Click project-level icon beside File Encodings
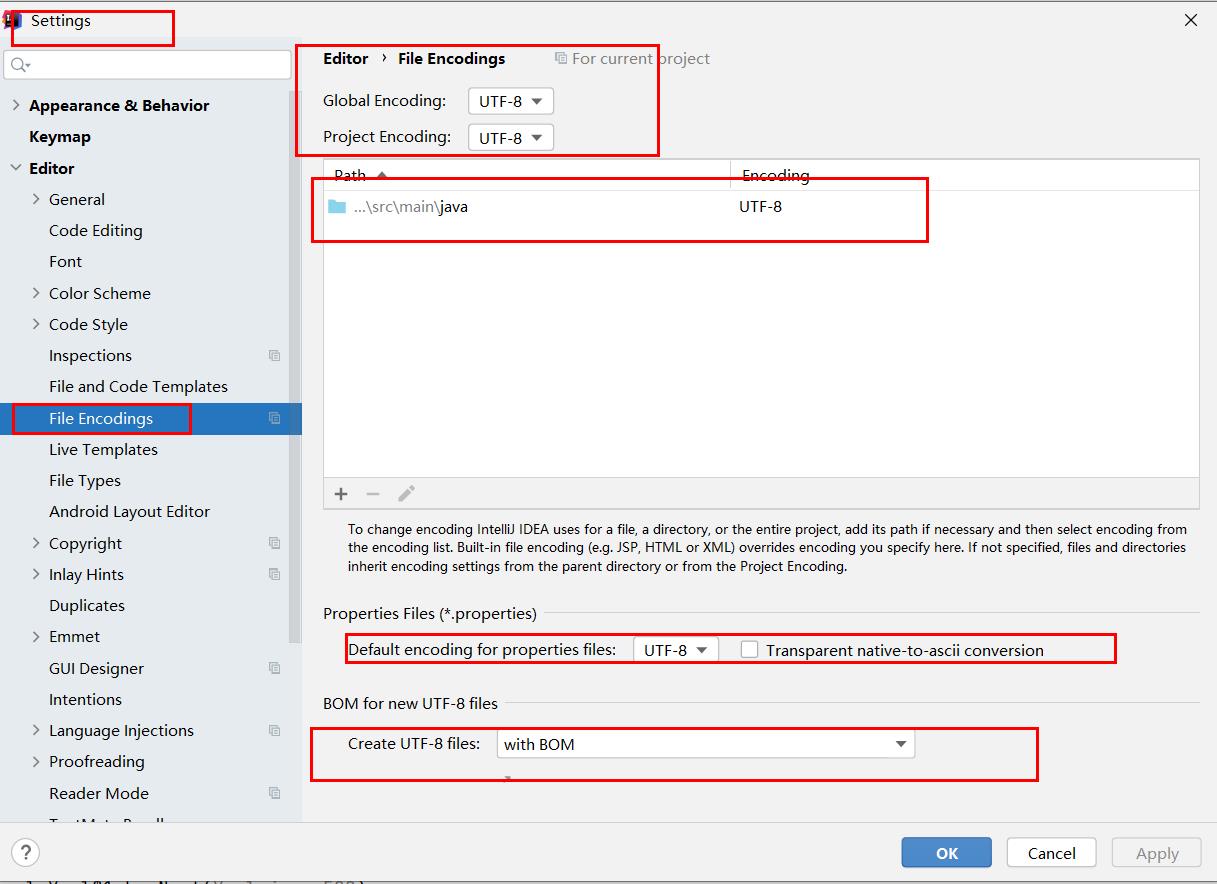 [x=274, y=418]
